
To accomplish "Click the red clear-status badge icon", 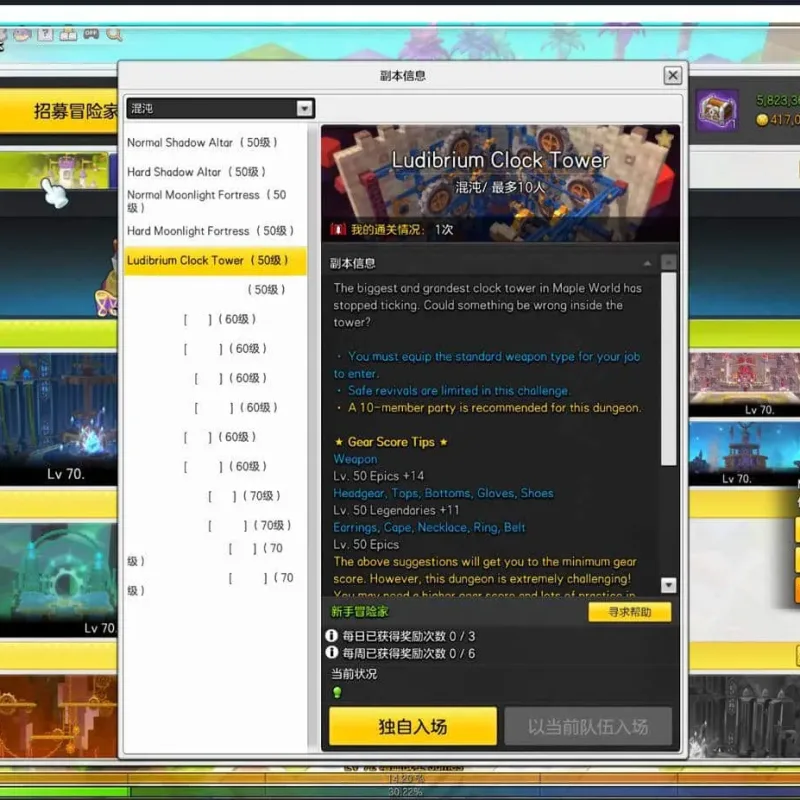I will coord(337,230).
